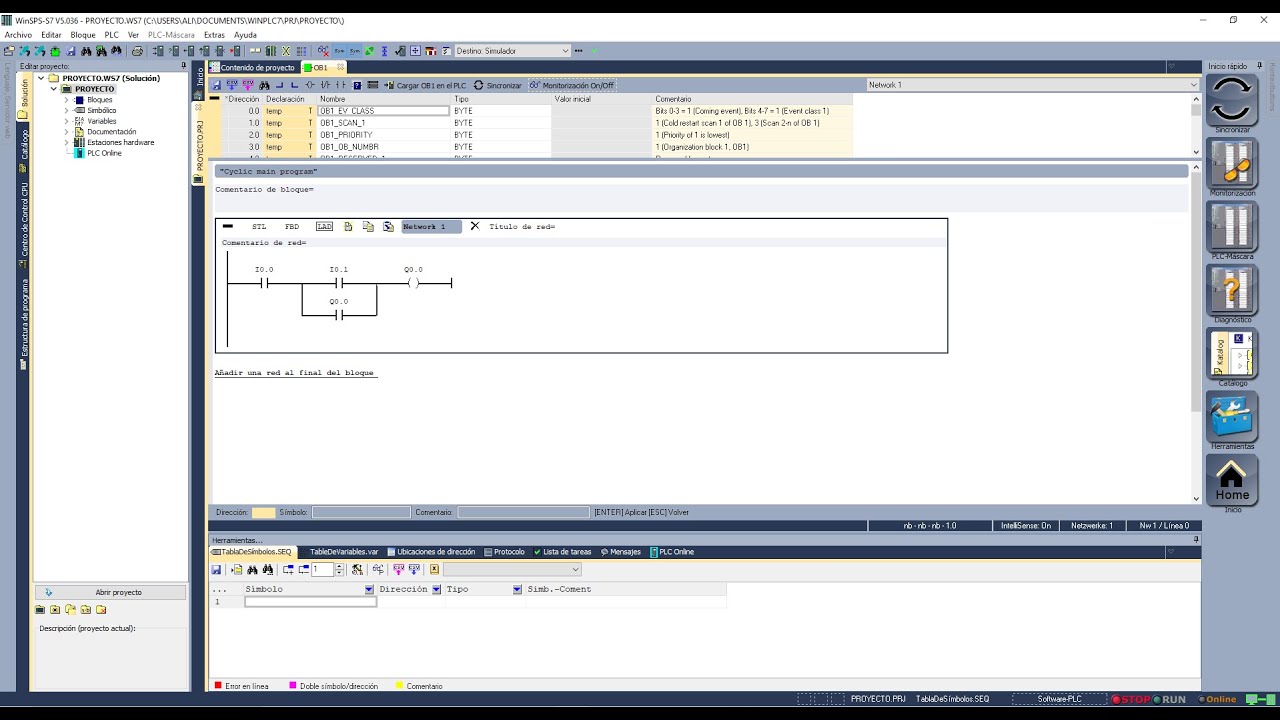The image size is (1280, 720).
Task: Switch network view to STL
Action: (x=259, y=227)
